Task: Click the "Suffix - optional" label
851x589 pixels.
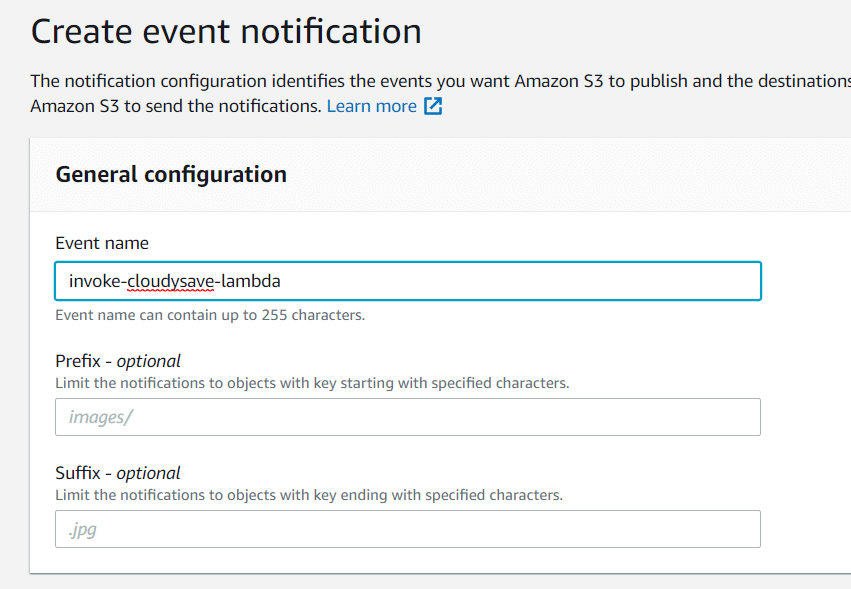Action: (x=118, y=473)
